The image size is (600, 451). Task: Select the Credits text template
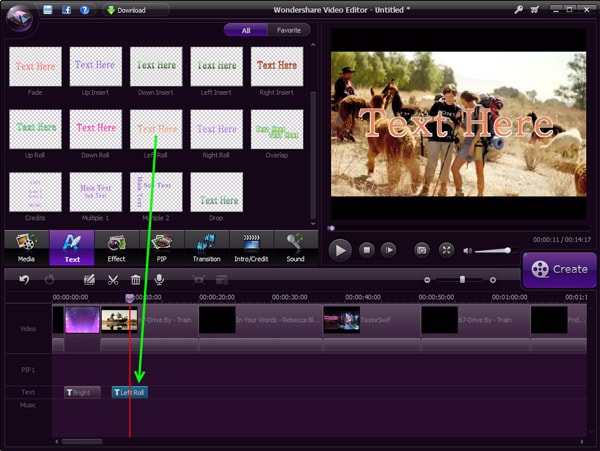tap(35, 192)
